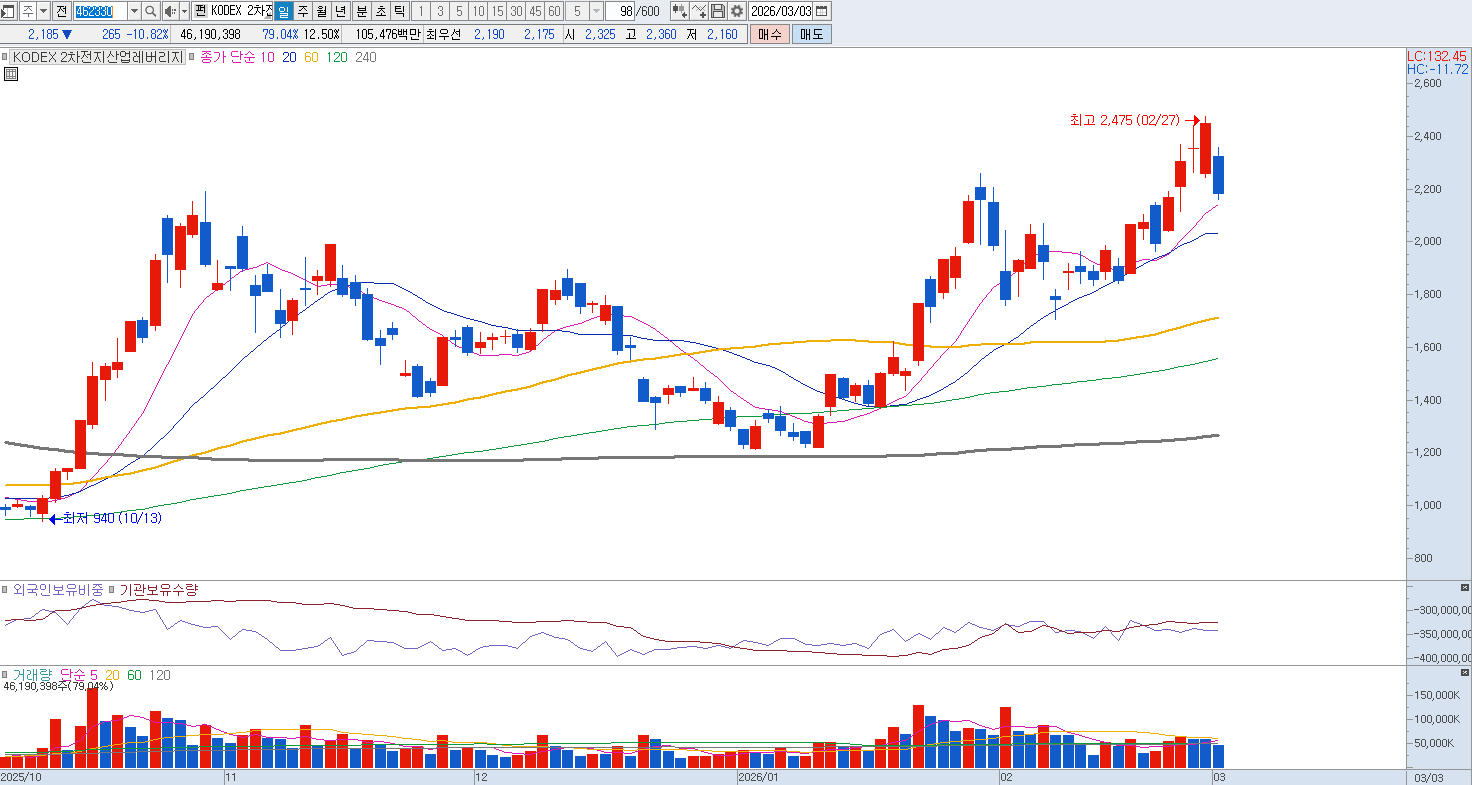Click the 60 moving average color label
The image size is (1472, 785).
tap(311, 57)
